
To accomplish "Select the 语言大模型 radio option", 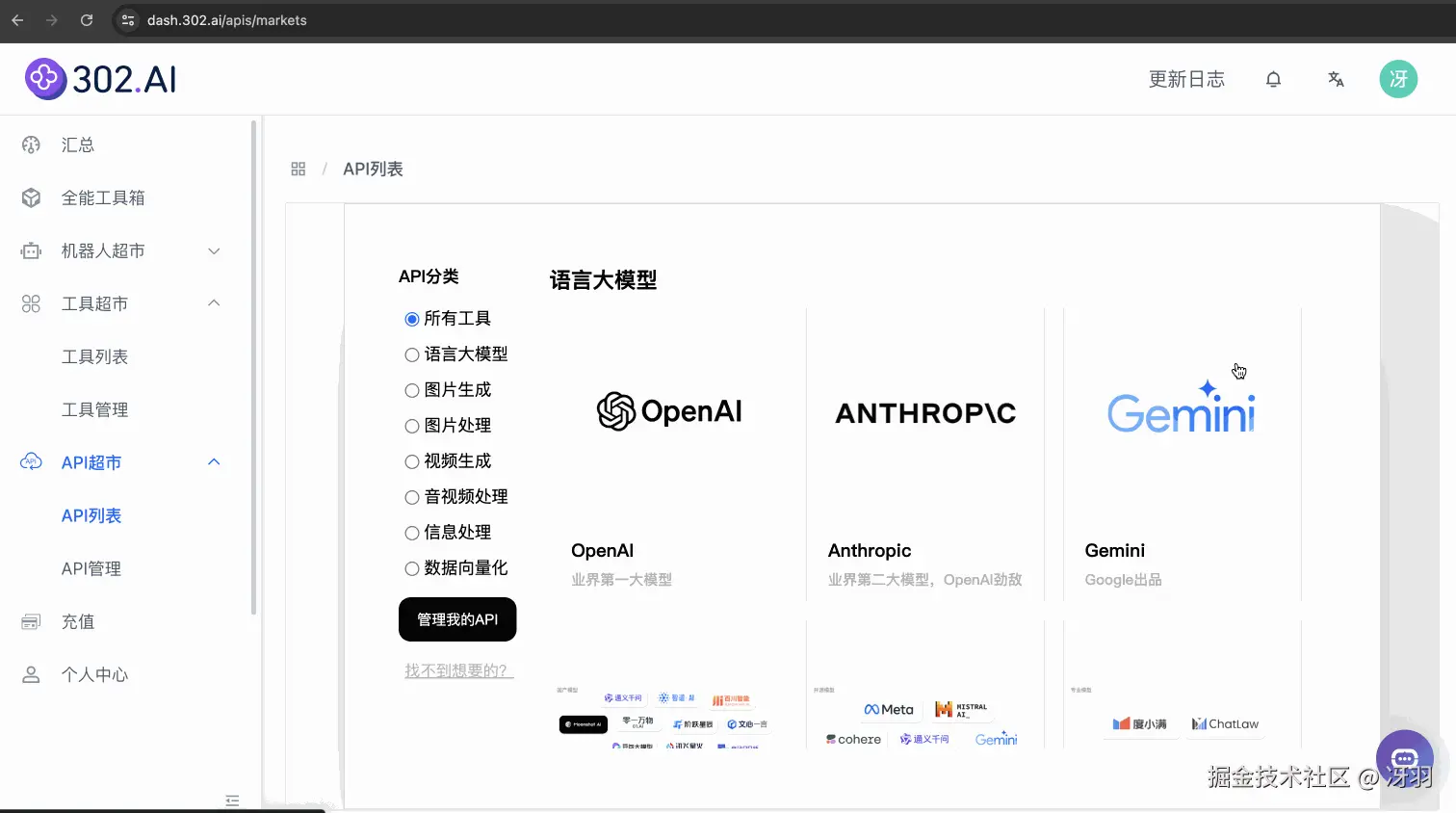I will 412,354.
